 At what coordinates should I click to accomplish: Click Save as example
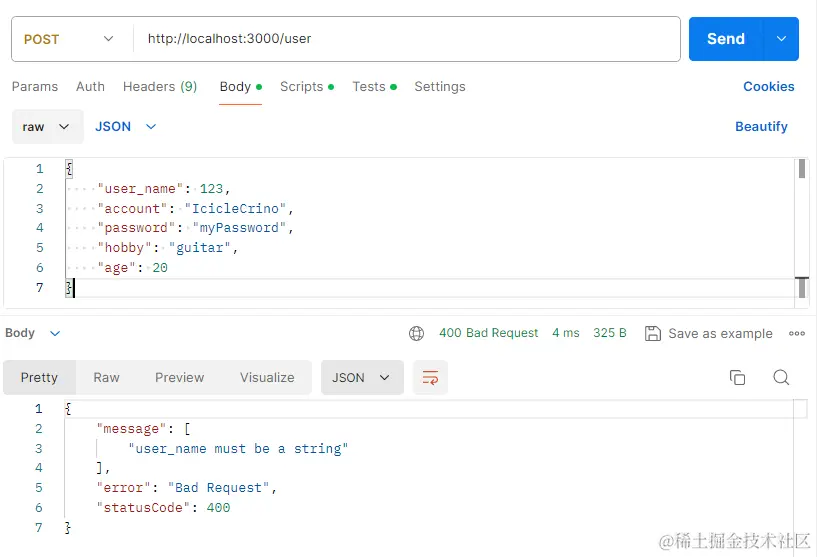click(x=720, y=333)
